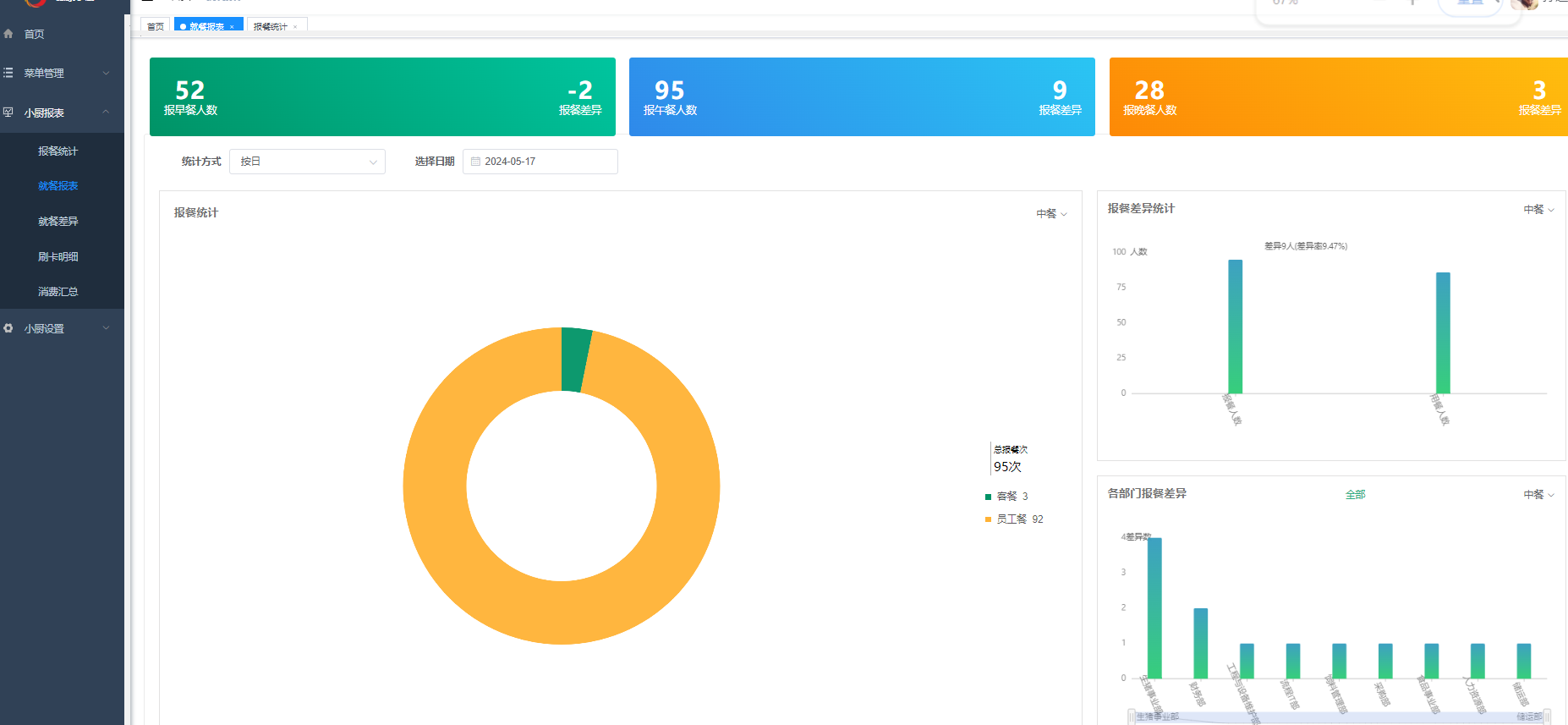Click the 差异9人(差异率9.47%) chart label

1306,246
